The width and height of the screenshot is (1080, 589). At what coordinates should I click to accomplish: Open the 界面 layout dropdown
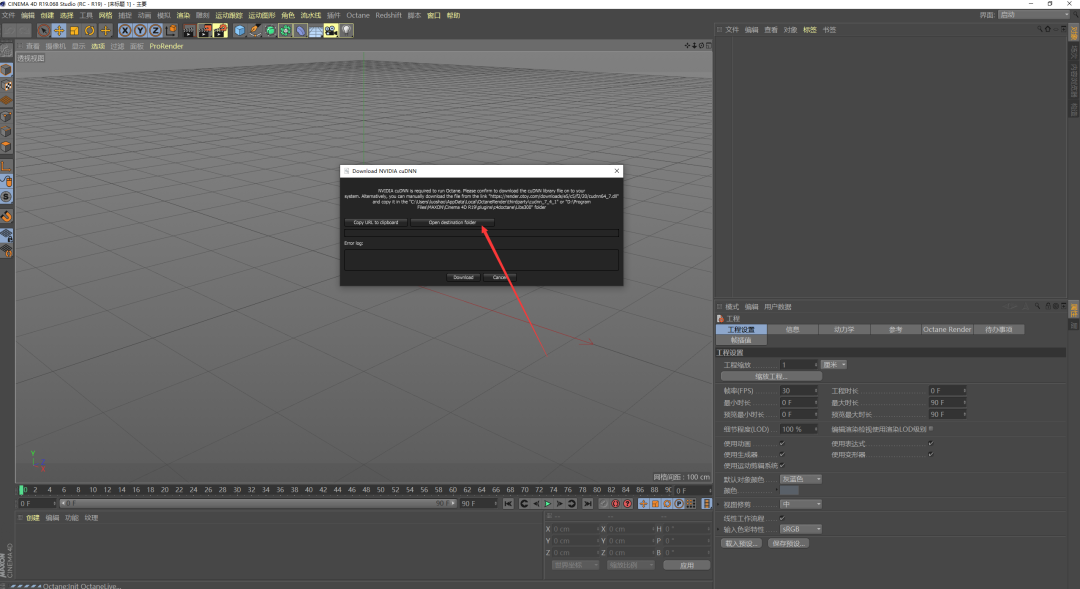1034,14
